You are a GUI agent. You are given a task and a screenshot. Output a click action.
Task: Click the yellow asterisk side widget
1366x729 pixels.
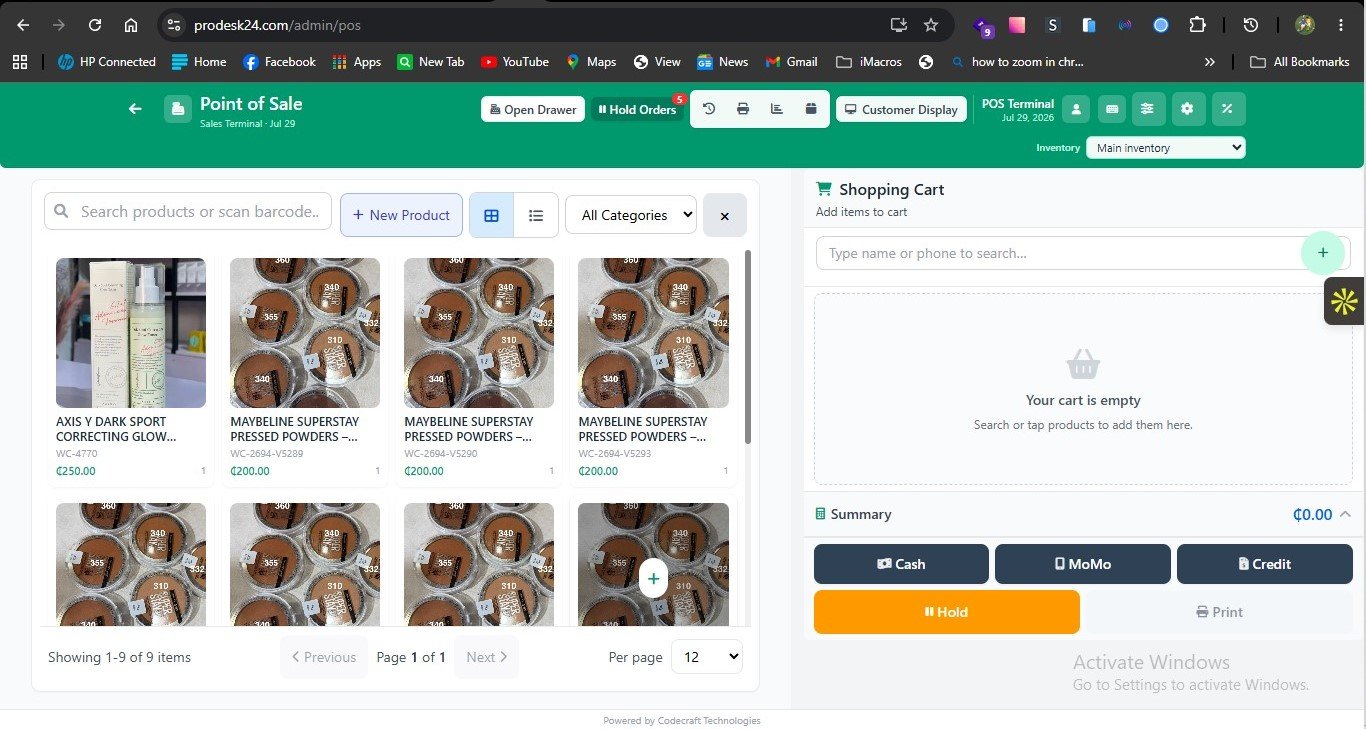click(1345, 301)
